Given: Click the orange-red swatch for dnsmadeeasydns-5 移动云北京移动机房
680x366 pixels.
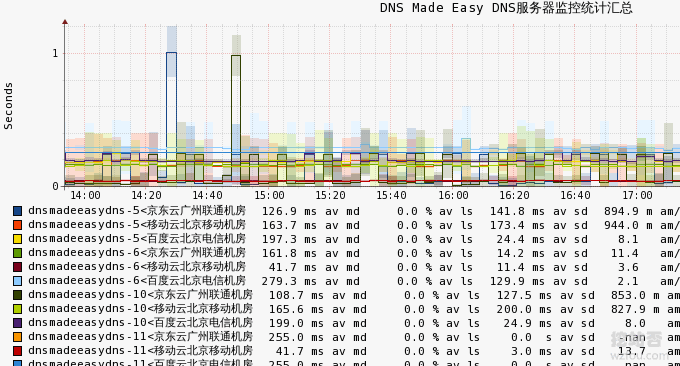Looking at the screenshot, I should pyautogui.click(x=17, y=225).
